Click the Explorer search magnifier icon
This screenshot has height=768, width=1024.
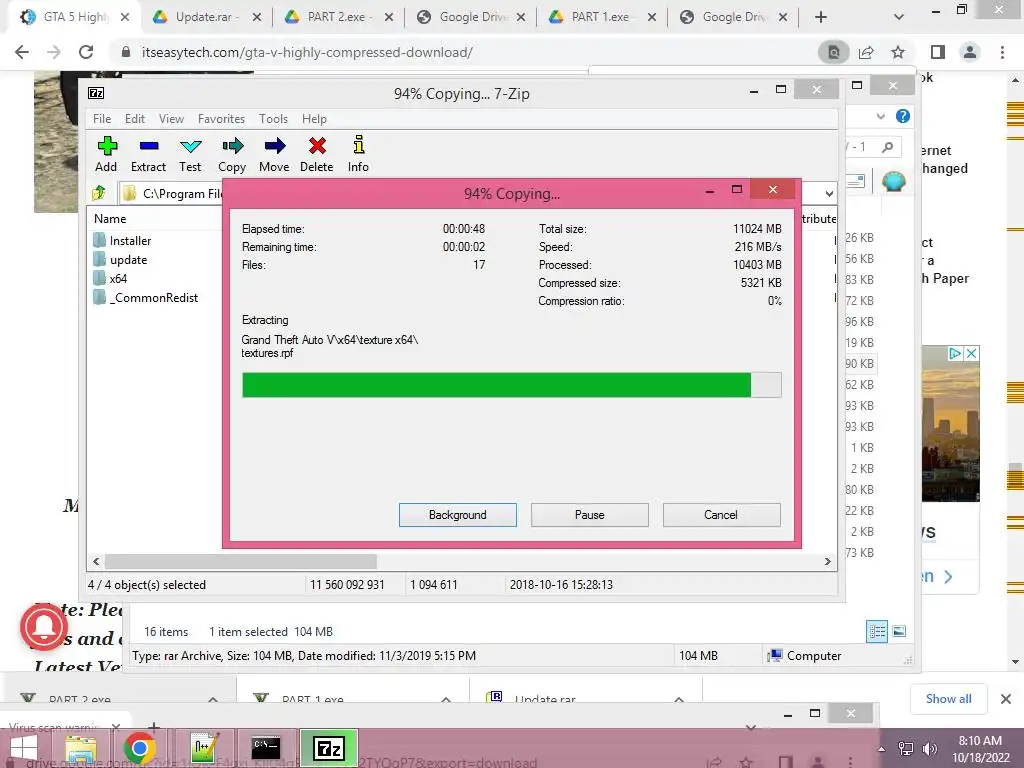(887, 147)
